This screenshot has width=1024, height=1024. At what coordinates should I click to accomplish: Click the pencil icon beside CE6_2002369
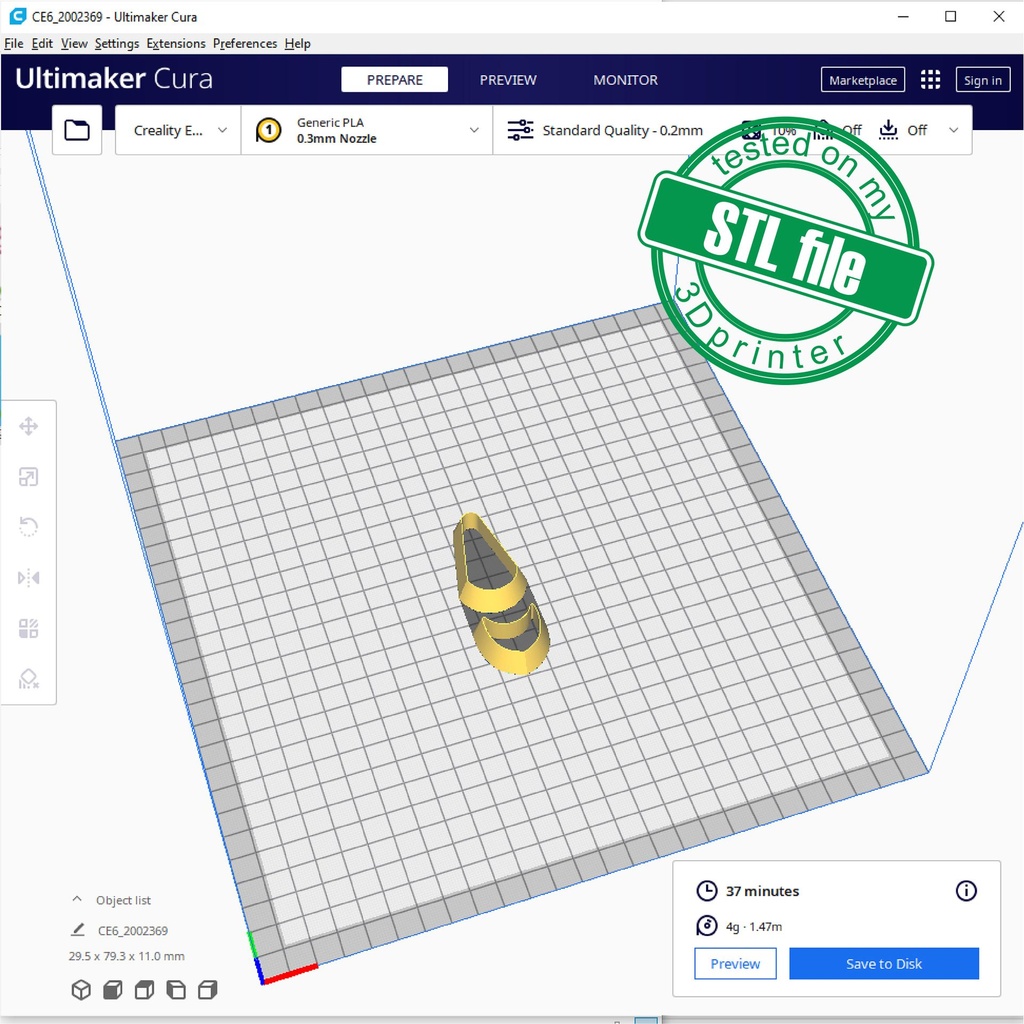click(78, 930)
